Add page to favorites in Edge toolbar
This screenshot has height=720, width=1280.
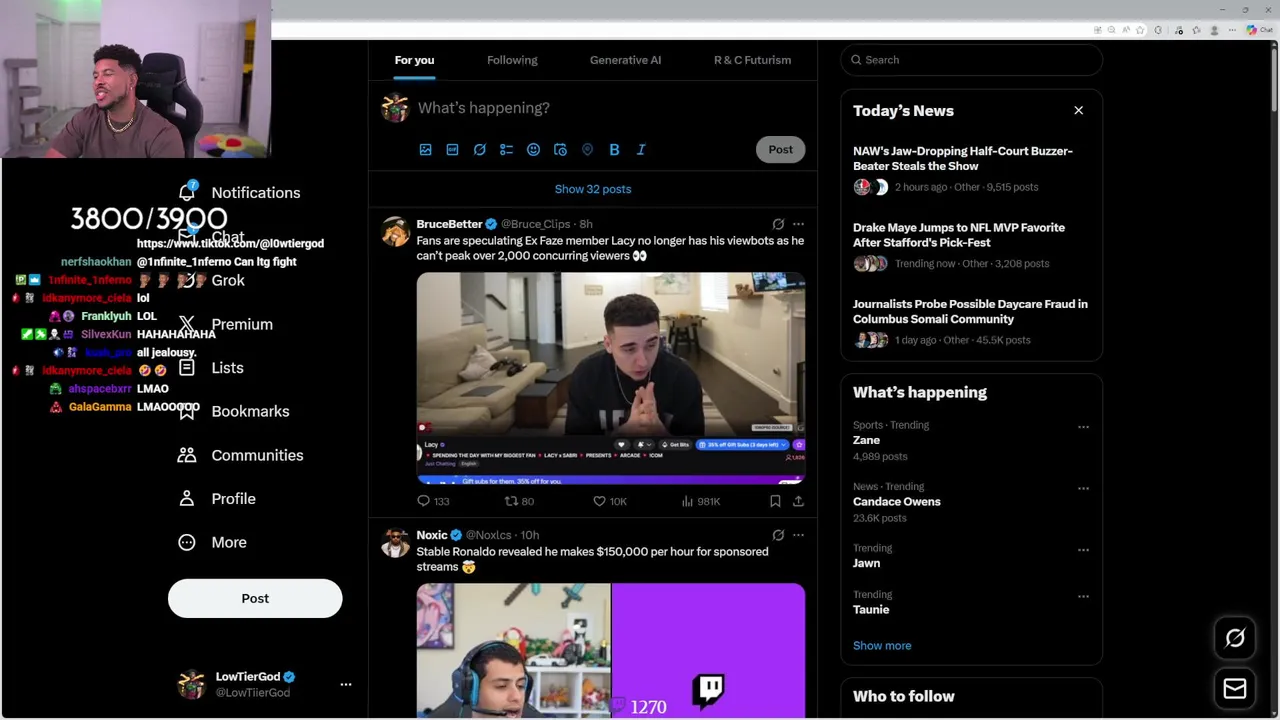click(x=1140, y=30)
